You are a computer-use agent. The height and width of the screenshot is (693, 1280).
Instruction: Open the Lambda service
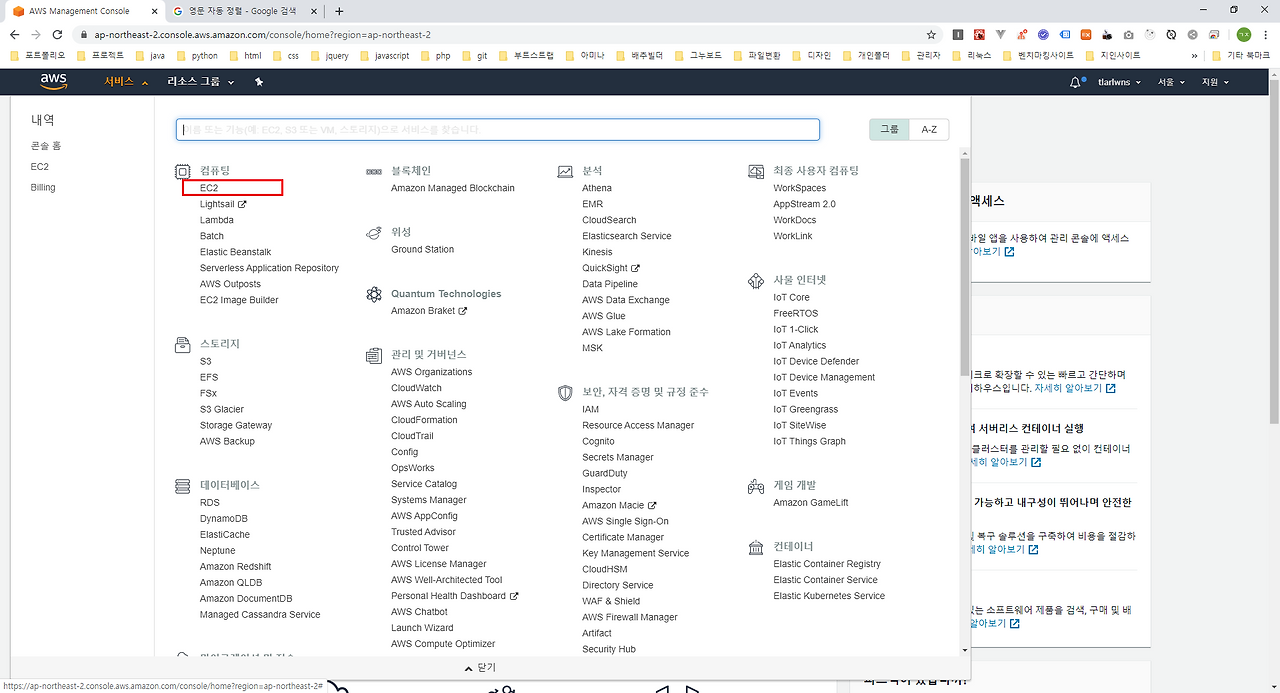217,220
